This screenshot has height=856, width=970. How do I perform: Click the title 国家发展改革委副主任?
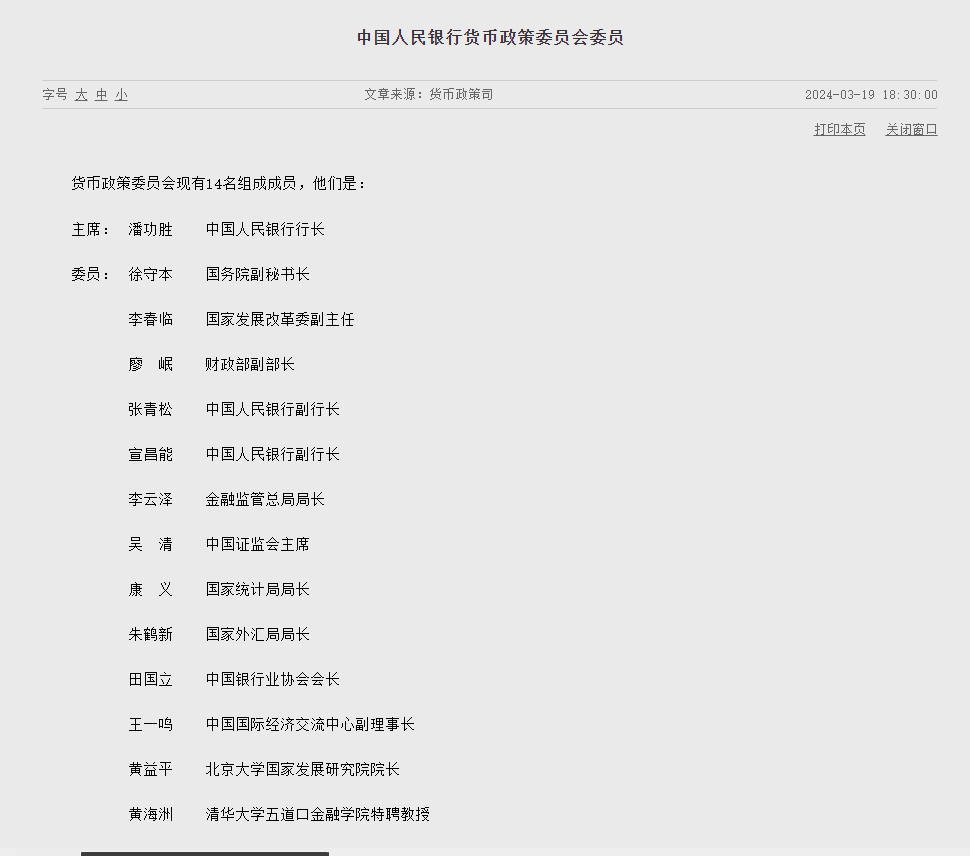point(280,320)
